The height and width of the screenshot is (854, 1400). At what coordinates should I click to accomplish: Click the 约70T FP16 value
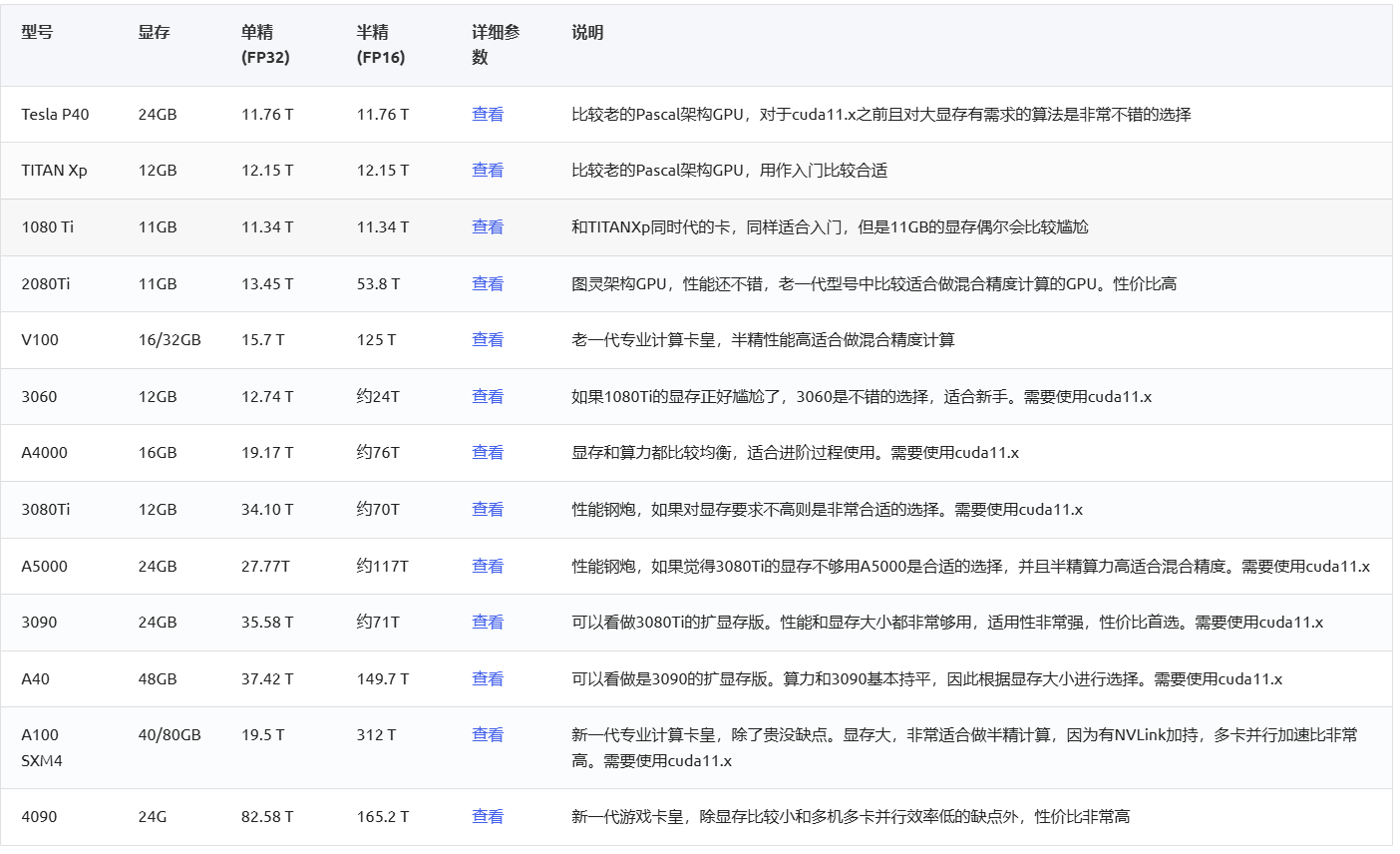(378, 510)
